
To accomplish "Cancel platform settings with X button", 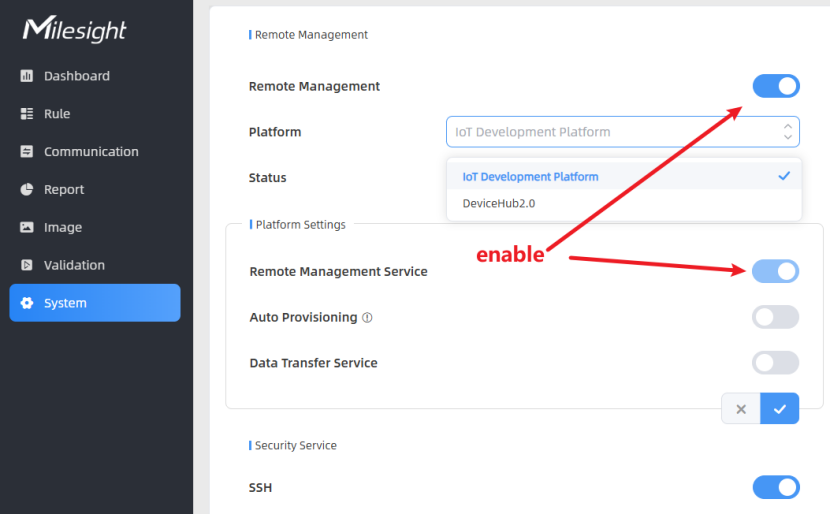I will 741,409.
